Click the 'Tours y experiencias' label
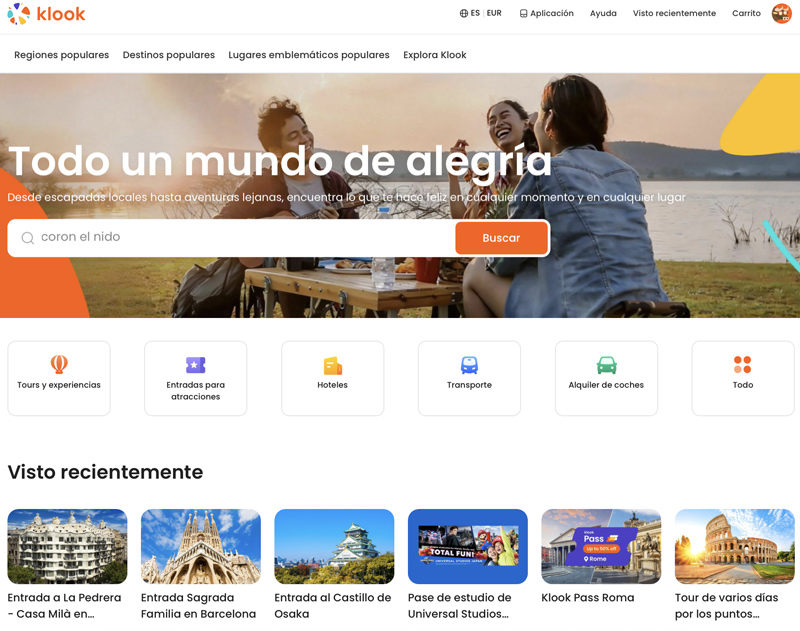The height and width of the screenshot is (631, 800). [x=59, y=385]
